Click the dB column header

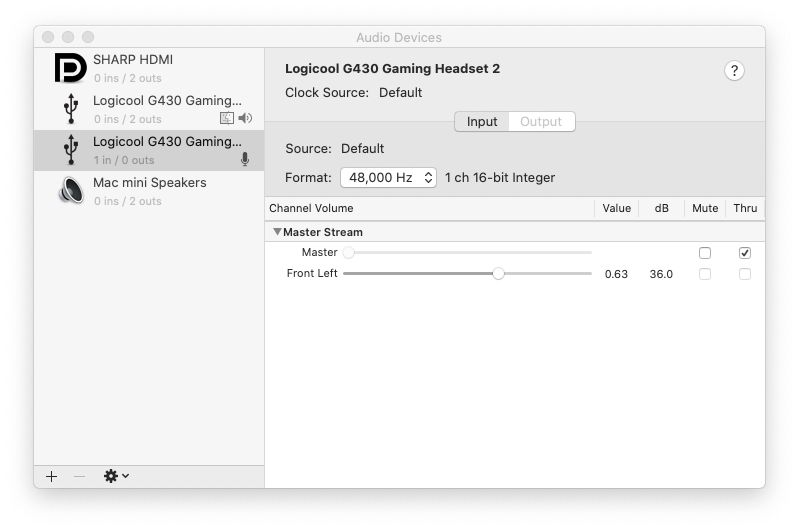click(661, 208)
